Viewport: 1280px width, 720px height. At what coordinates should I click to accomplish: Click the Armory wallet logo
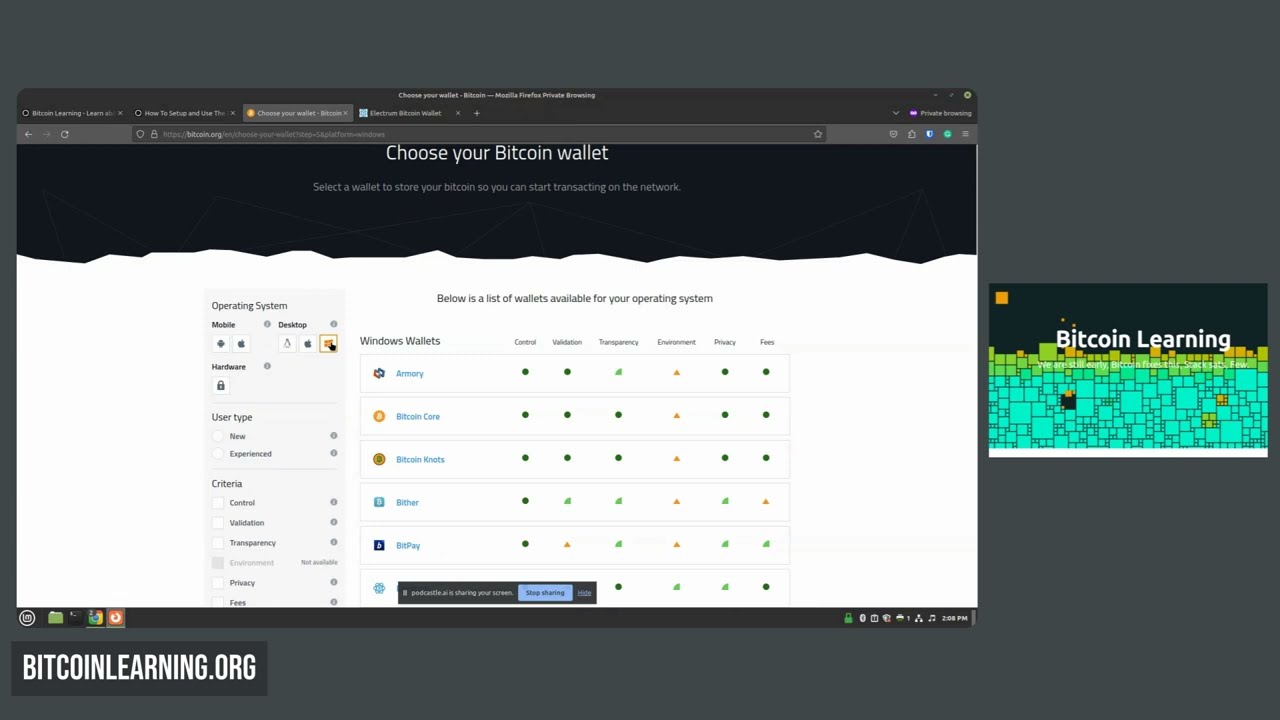click(x=379, y=373)
